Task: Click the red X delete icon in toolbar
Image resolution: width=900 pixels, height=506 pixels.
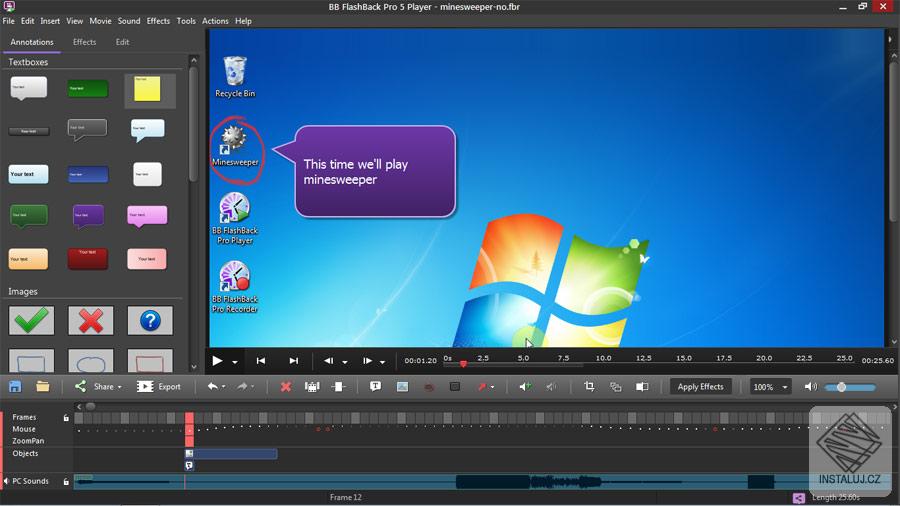Action: (x=286, y=386)
